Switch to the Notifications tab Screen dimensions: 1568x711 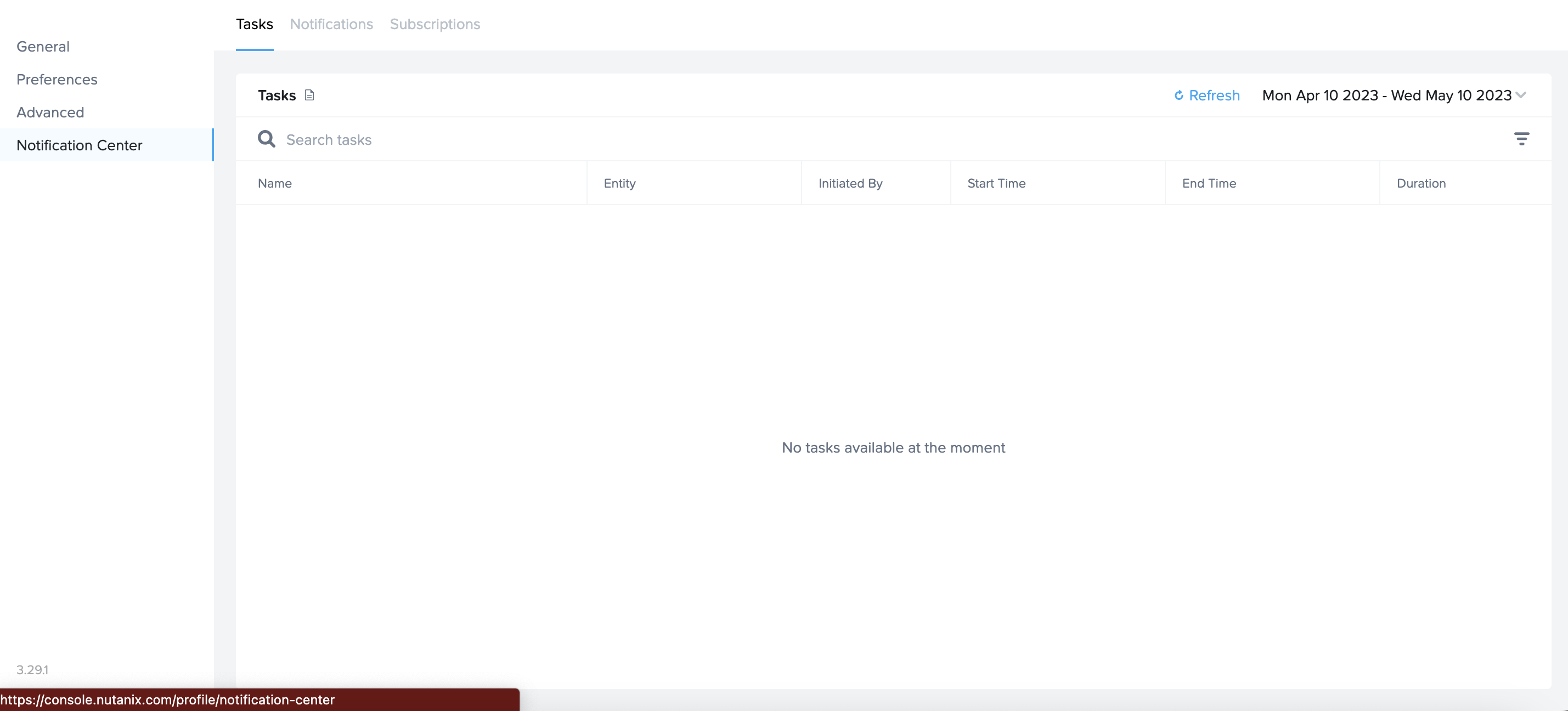[x=331, y=24]
